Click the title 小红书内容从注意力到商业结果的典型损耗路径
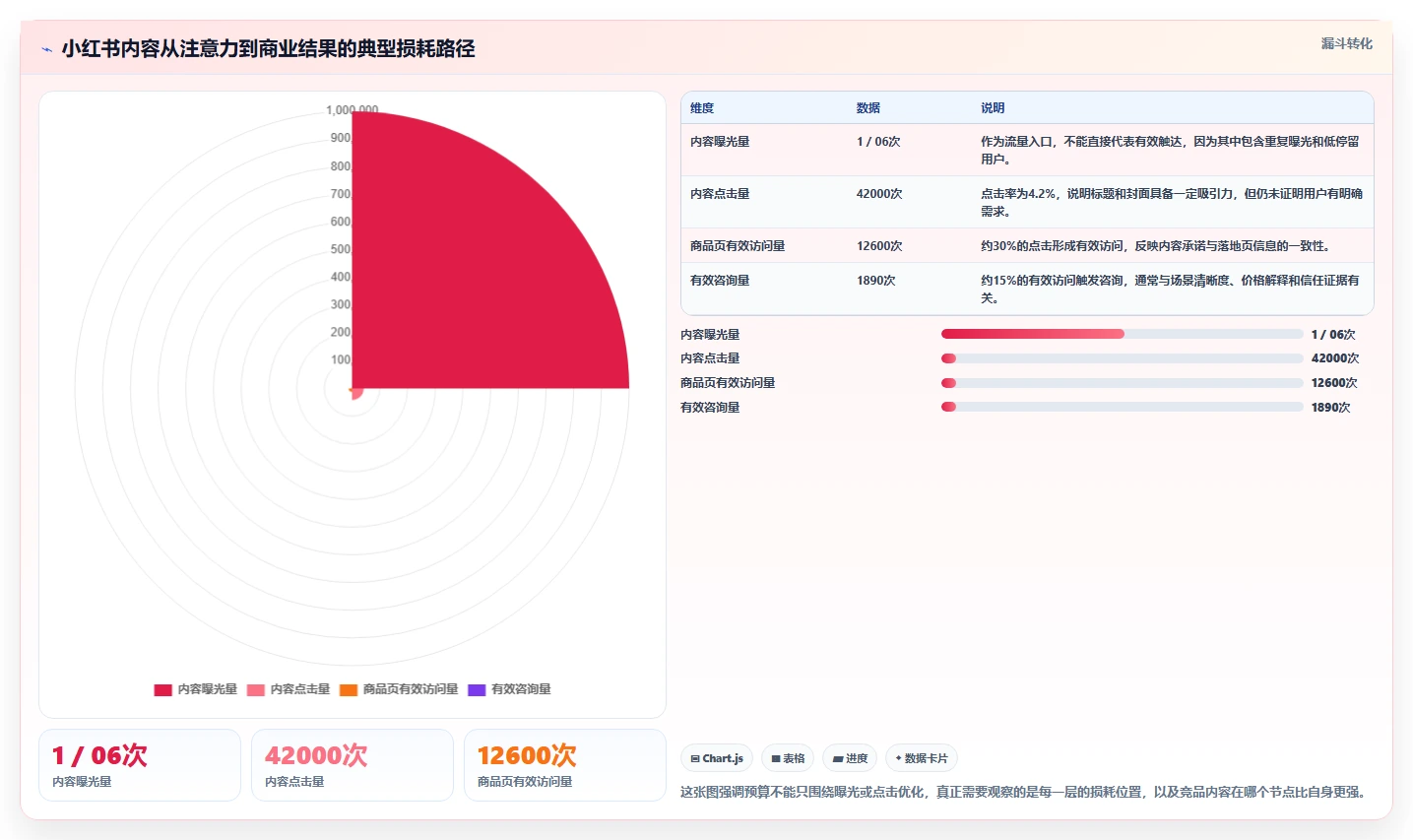 click(x=268, y=48)
